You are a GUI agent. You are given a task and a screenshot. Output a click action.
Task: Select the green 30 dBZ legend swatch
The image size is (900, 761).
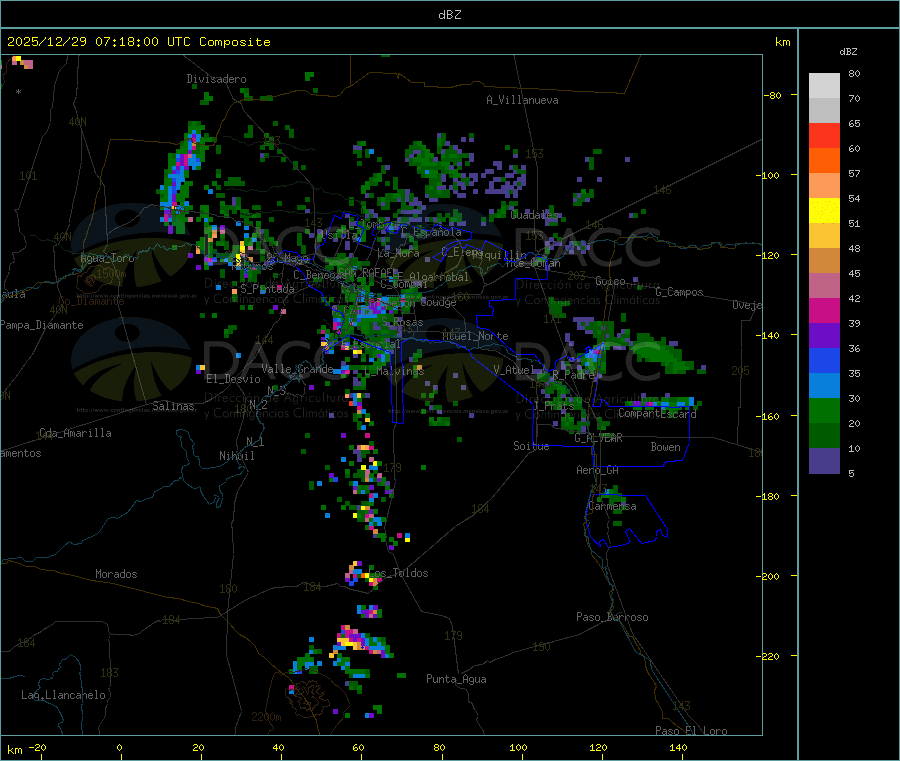(824, 411)
